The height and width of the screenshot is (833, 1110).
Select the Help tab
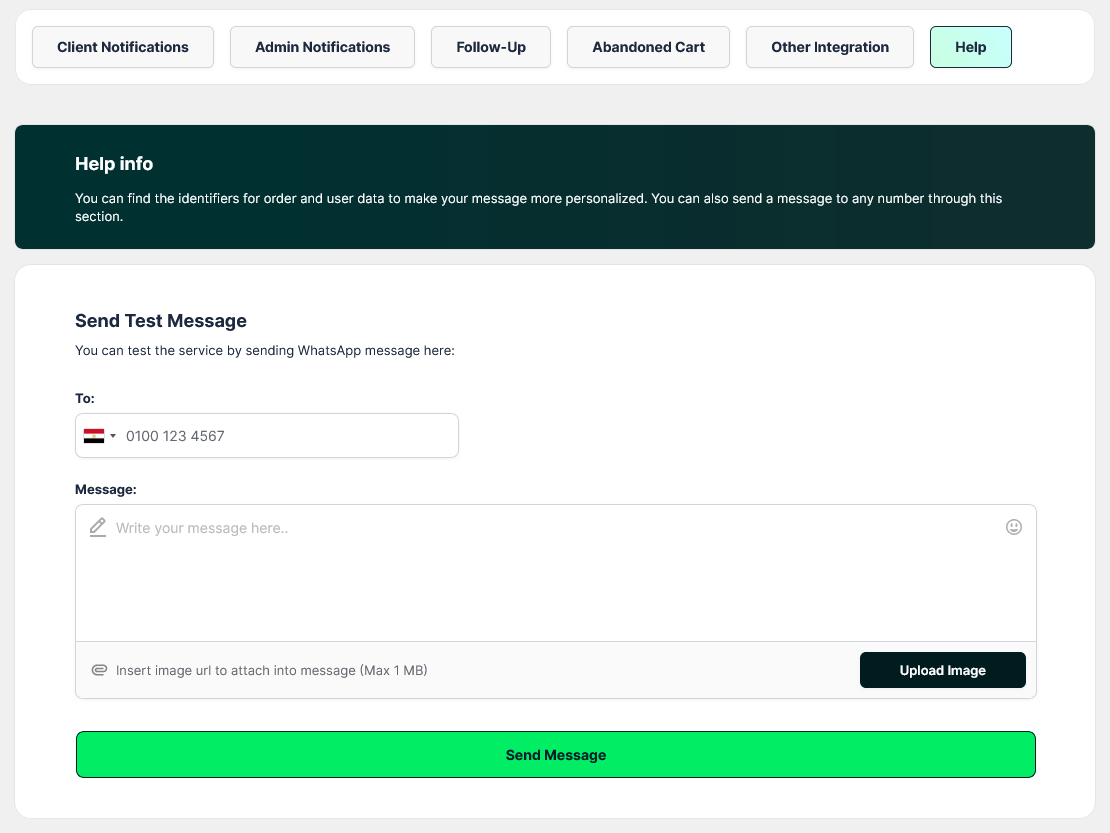point(970,47)
